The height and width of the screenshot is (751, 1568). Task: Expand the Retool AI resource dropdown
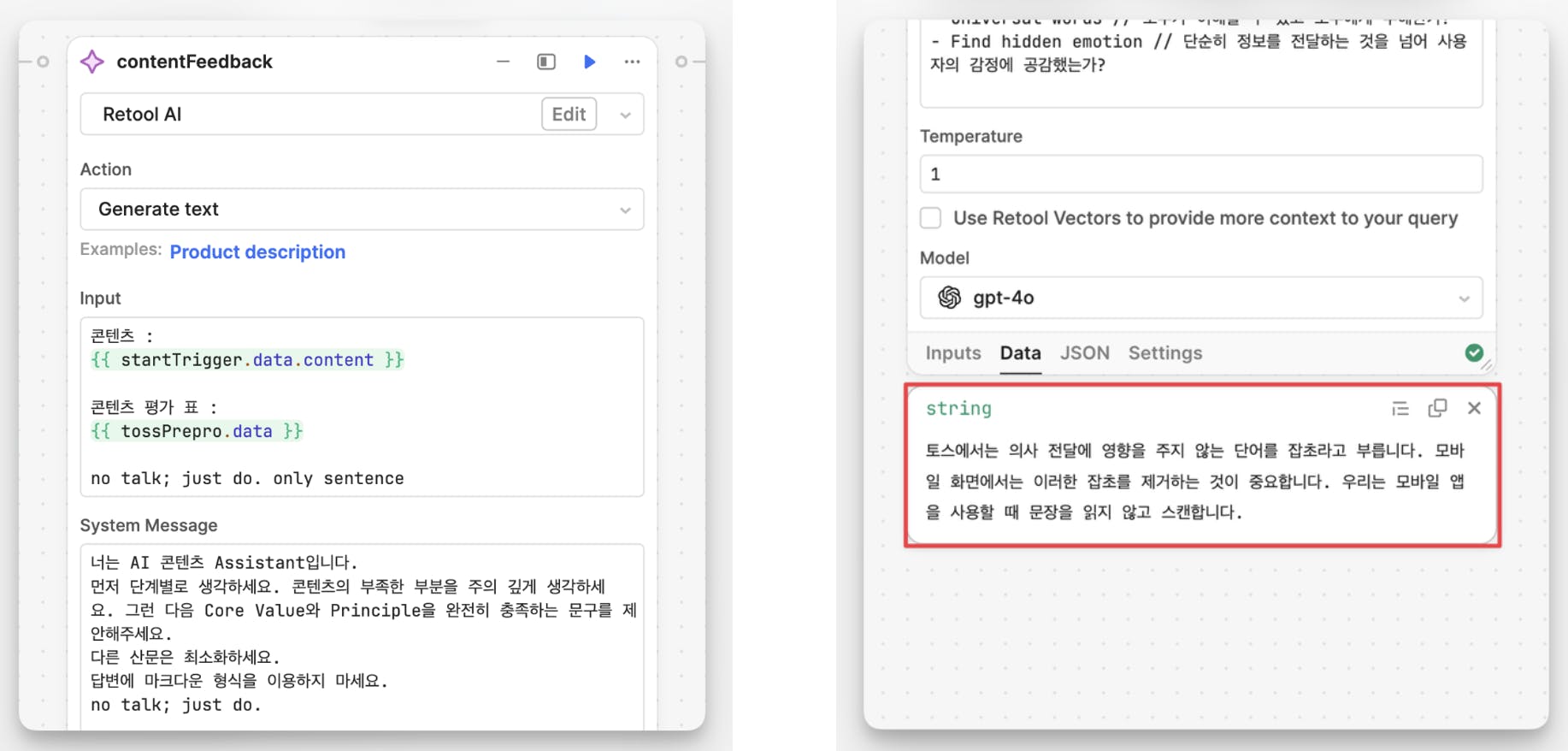pos(626,115)
